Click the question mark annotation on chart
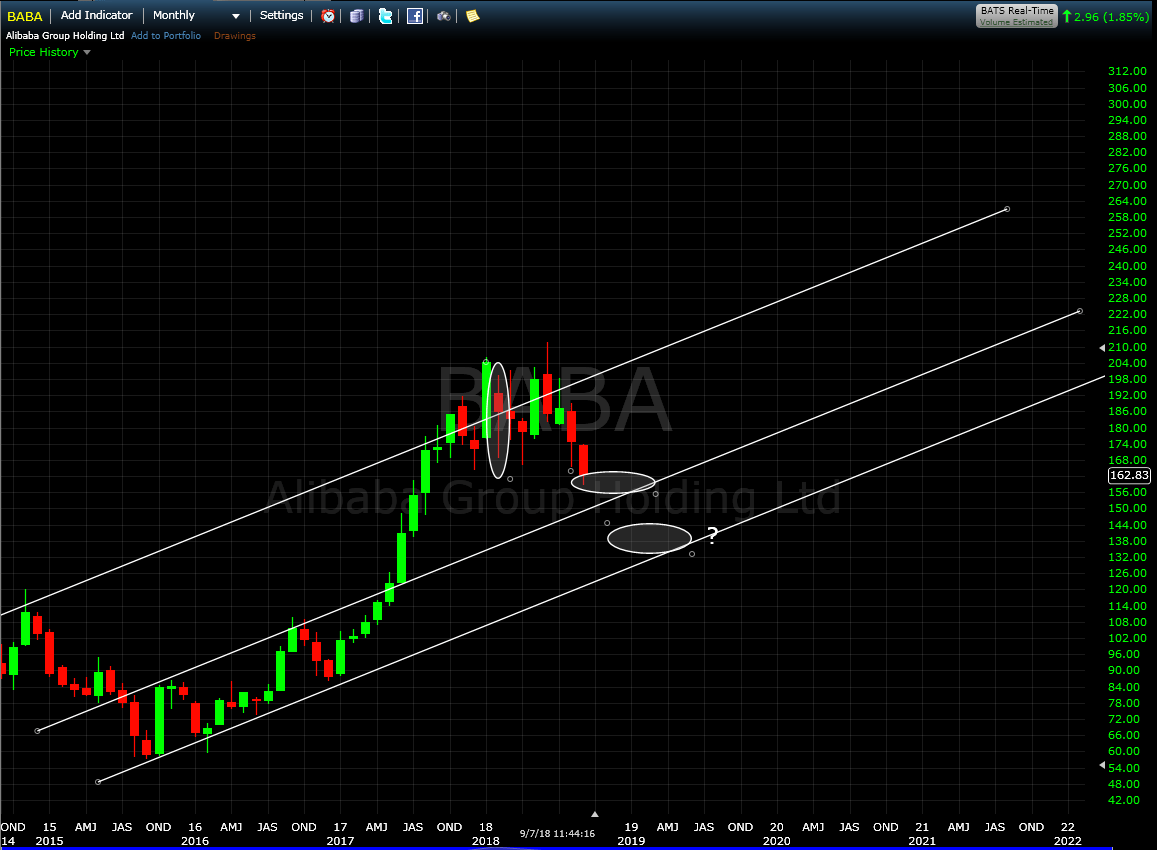Viewport: 1157px width, 850px height. [712, 536]
